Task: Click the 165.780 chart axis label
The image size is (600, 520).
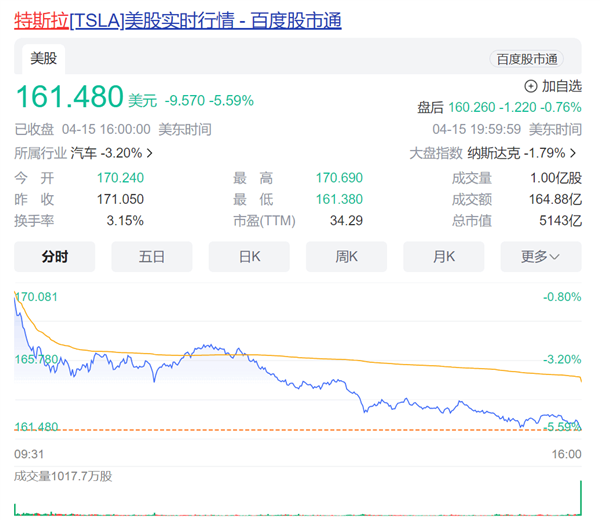Action: click(36, 359)
